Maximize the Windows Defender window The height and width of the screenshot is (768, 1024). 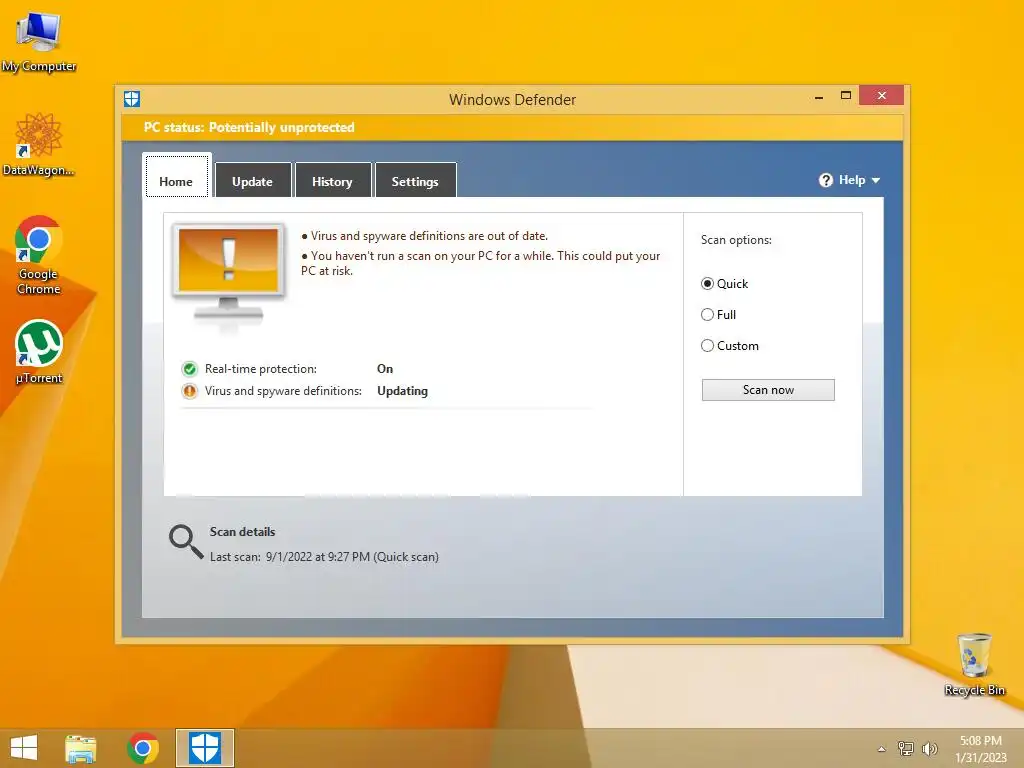tap(846, 95)
